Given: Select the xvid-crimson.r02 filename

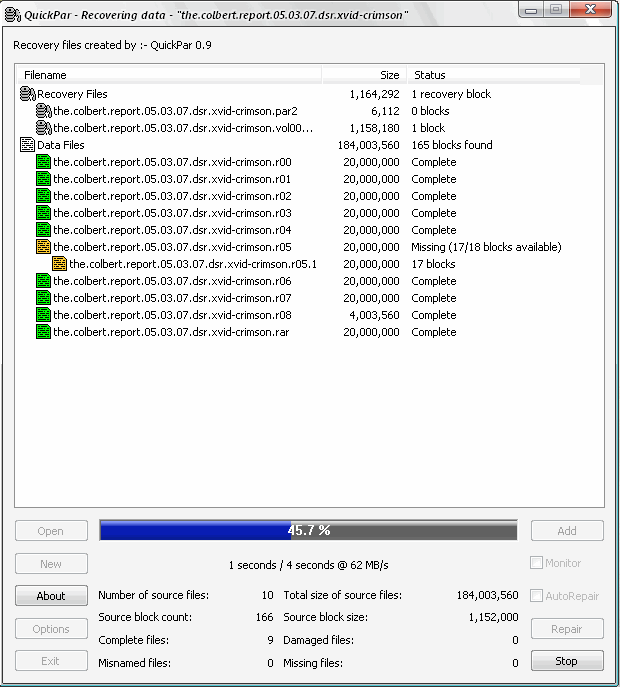Looking at the screenshot, I should [172, 196].
